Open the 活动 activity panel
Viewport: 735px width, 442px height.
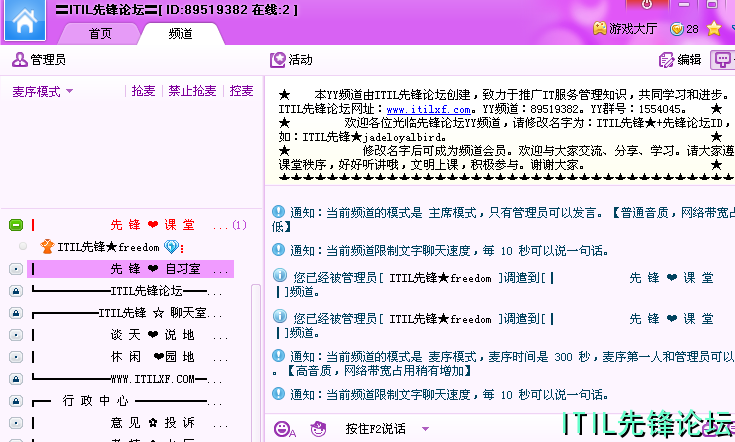coord(291,60)
